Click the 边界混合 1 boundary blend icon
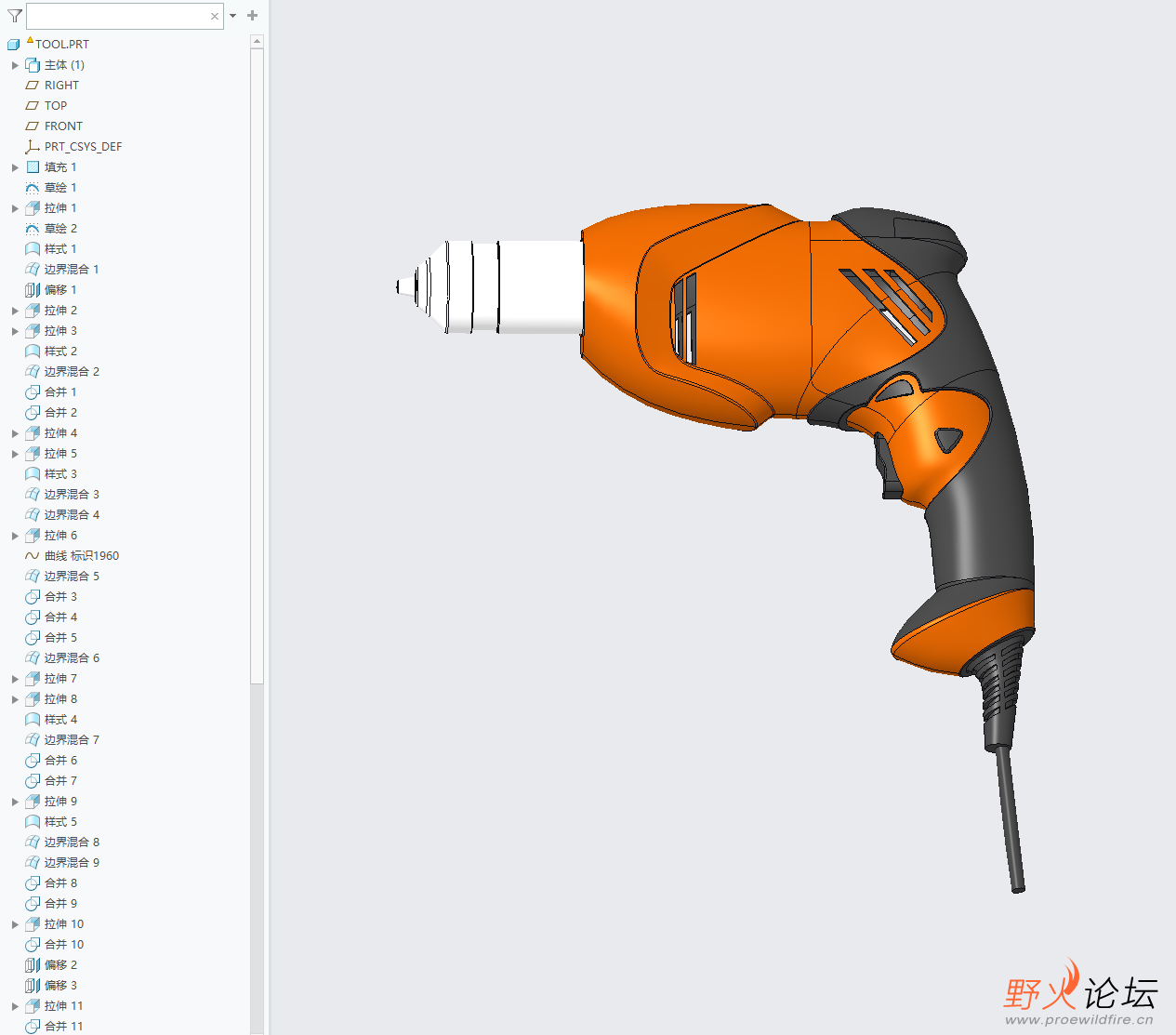Viewport: 1176px width, 1035px height. pyautogui.click(x=33, y=270)
